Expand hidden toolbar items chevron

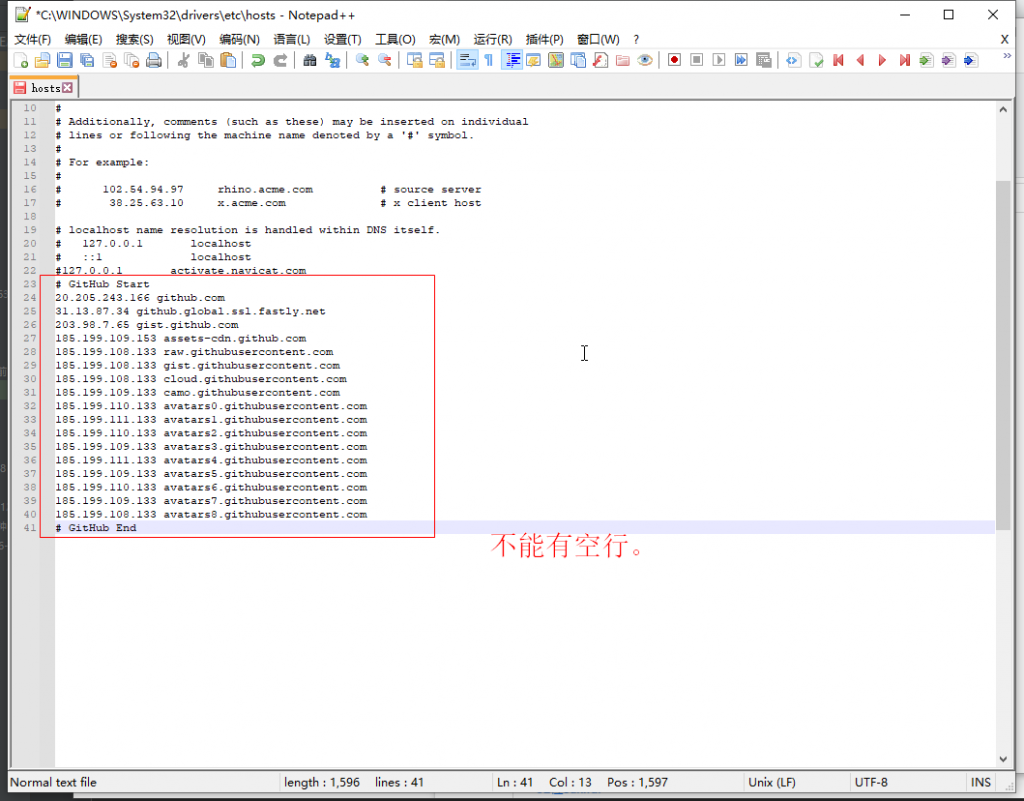point(1005,57)
